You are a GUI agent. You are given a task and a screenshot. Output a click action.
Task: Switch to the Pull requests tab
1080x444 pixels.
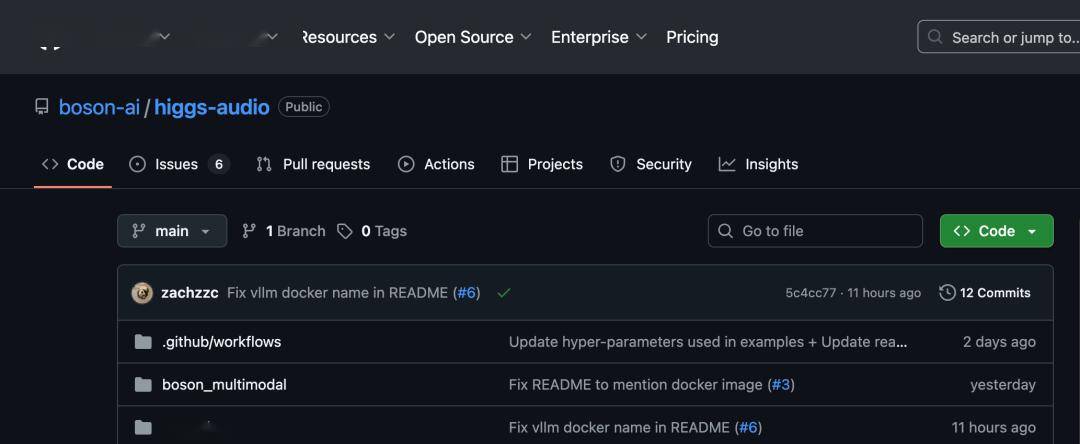click(313, 164)
